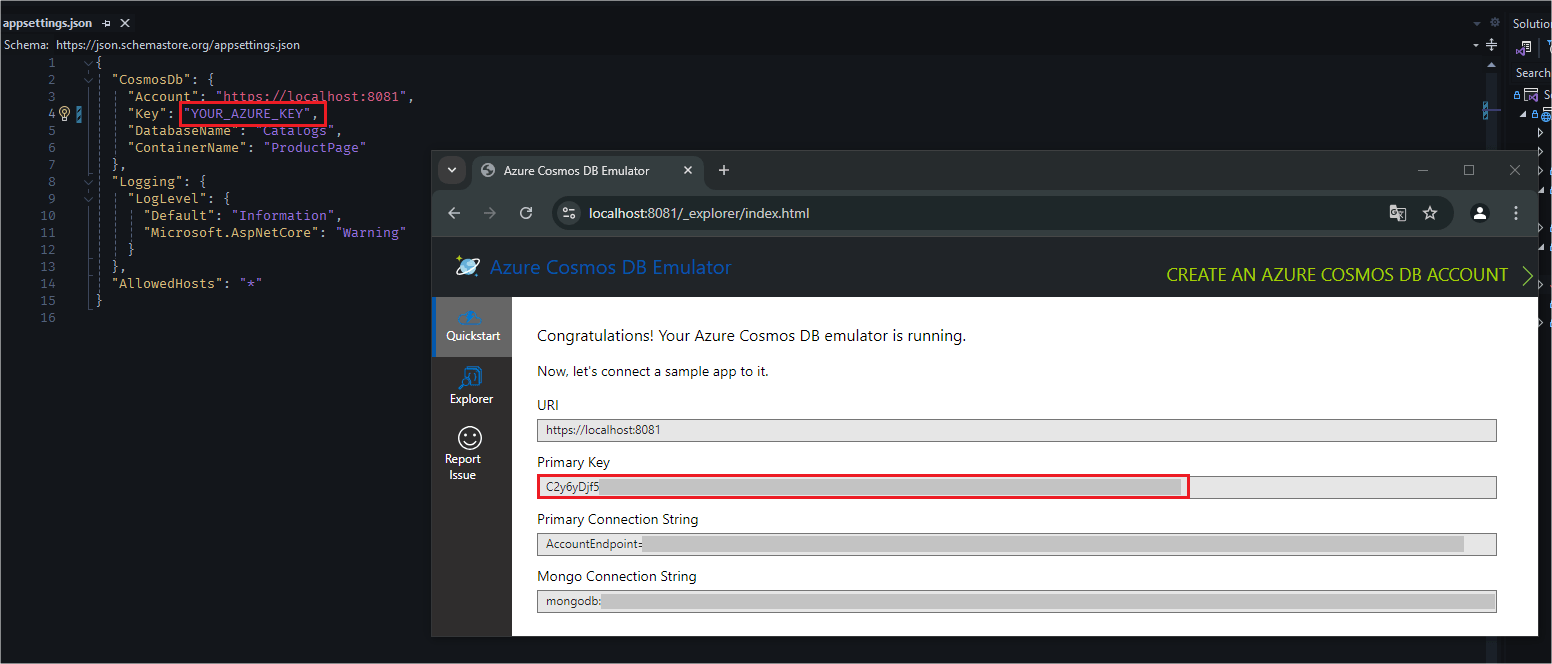This screenshot has width=1552, height=664.
Task: Select the appsettings.json tab
Action: tap(48, 23)
